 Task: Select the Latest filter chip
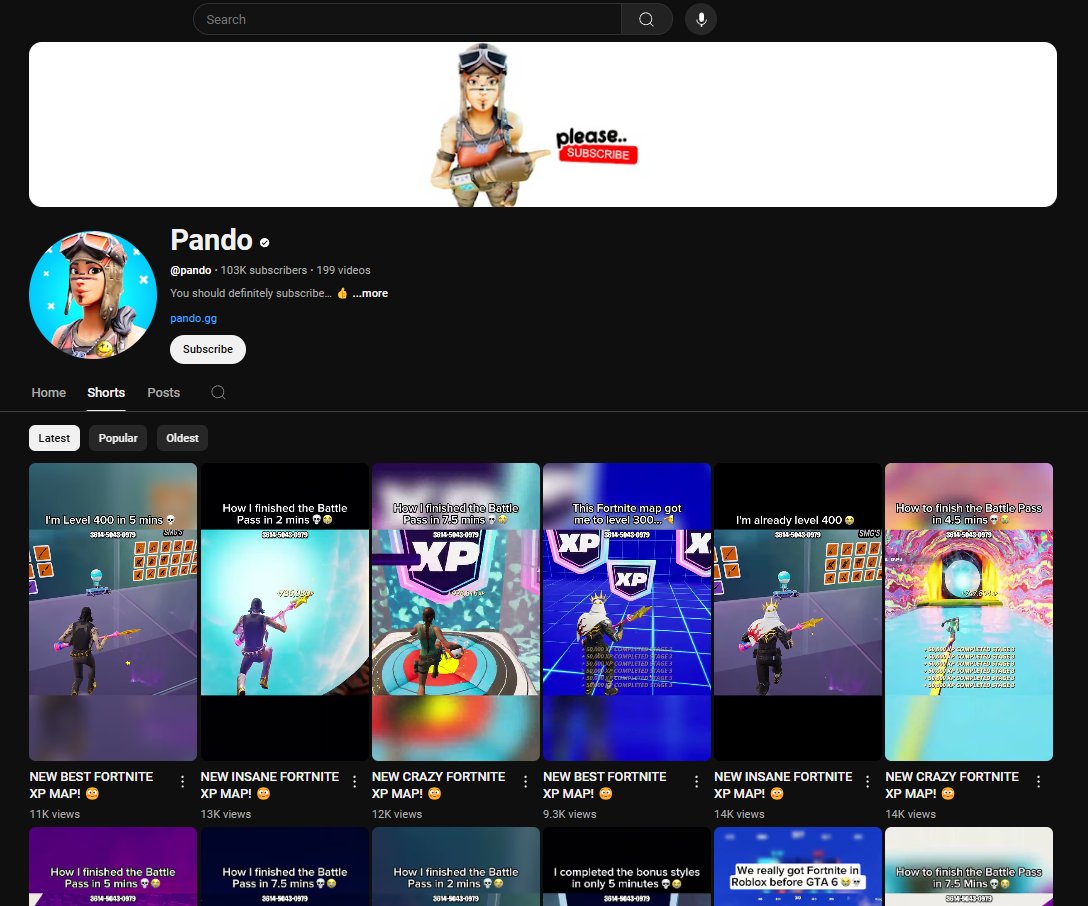coord(54,438)
